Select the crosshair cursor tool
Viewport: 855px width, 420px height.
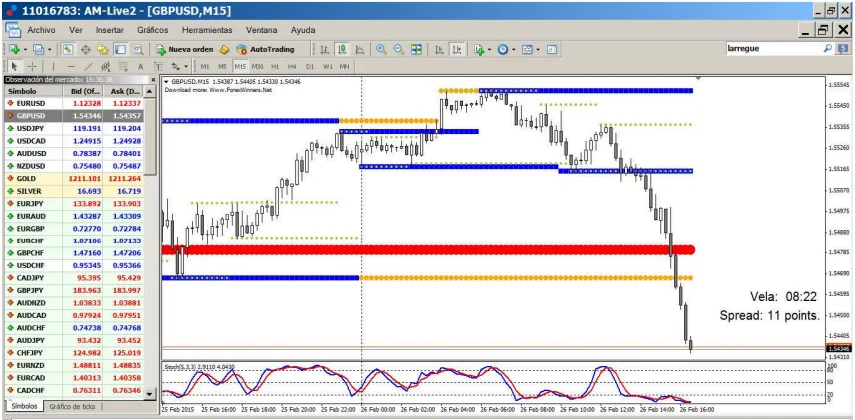pos(32,66)
